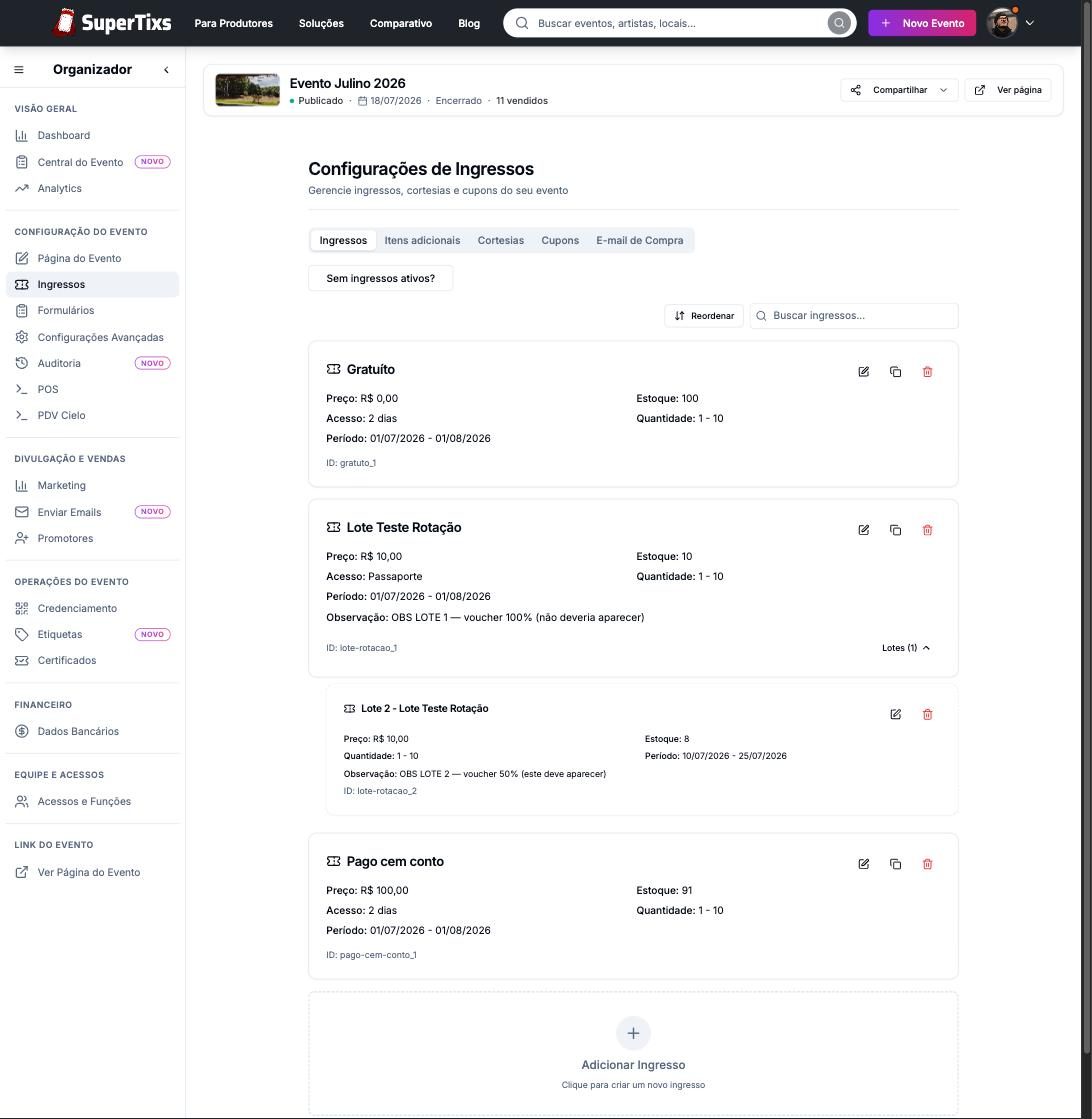Open Marketing section

92,485
